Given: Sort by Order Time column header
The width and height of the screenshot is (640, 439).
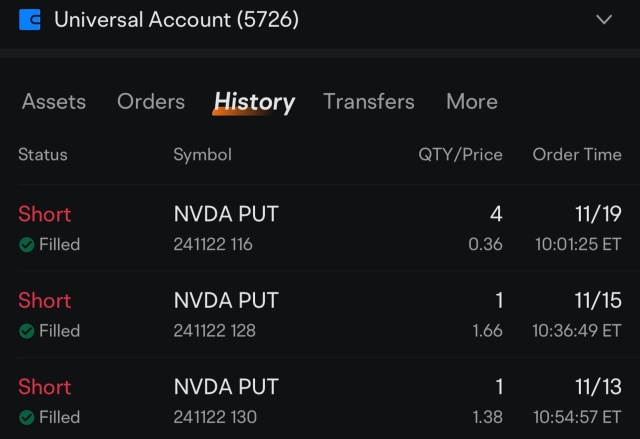Looking at the screenshot, I should tap(577, 155).
